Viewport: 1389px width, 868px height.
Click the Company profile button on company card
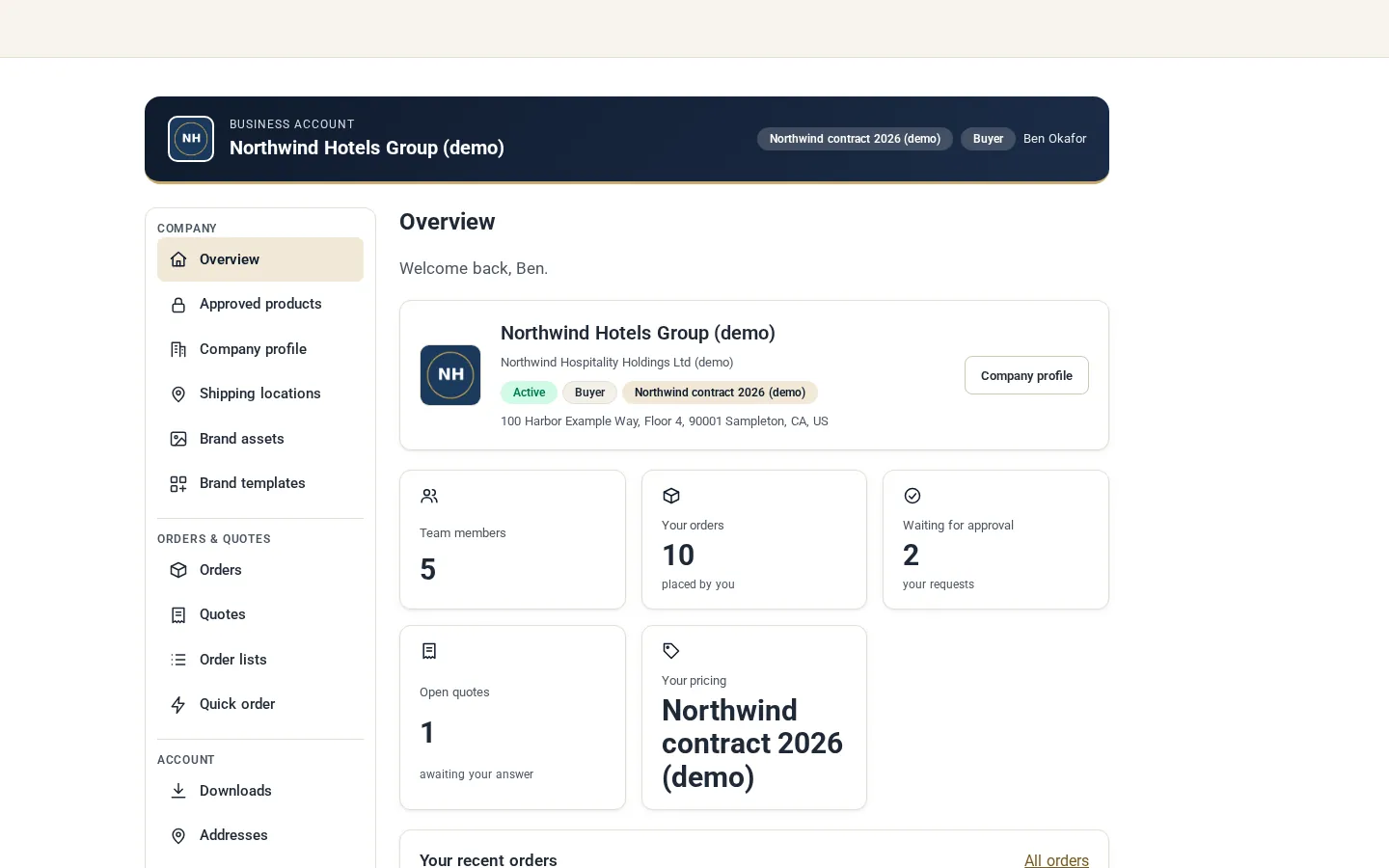(1026, 375)
